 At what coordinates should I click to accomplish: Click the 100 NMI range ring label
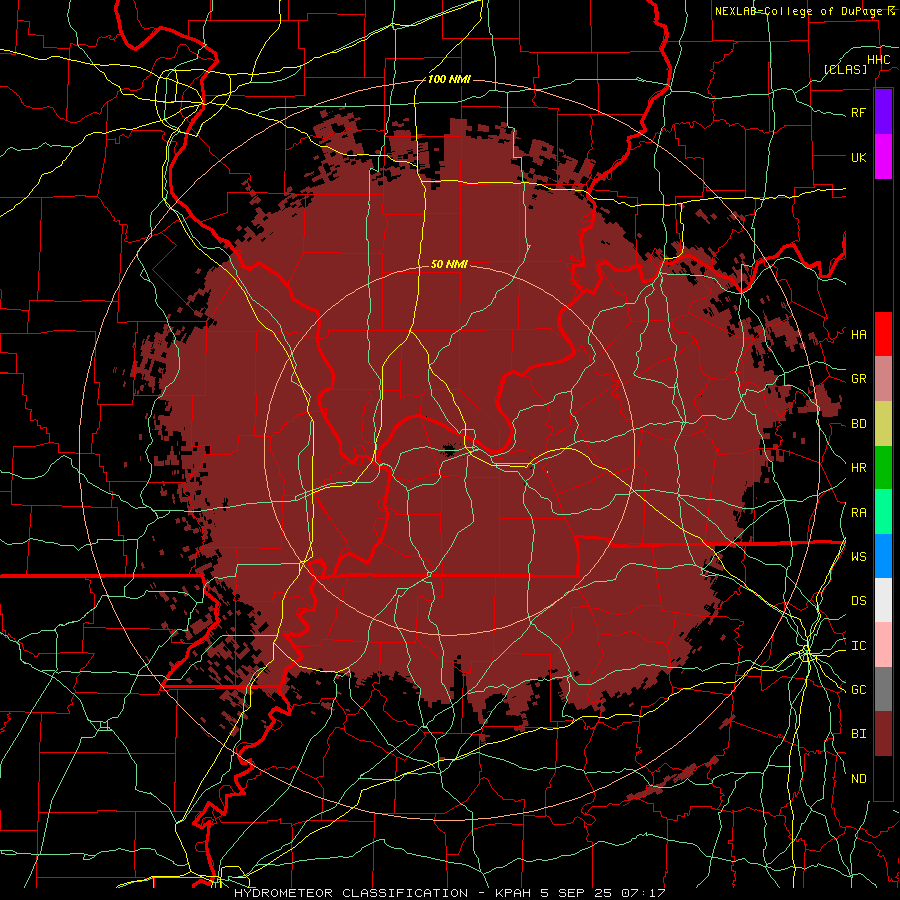click(449, 79)
